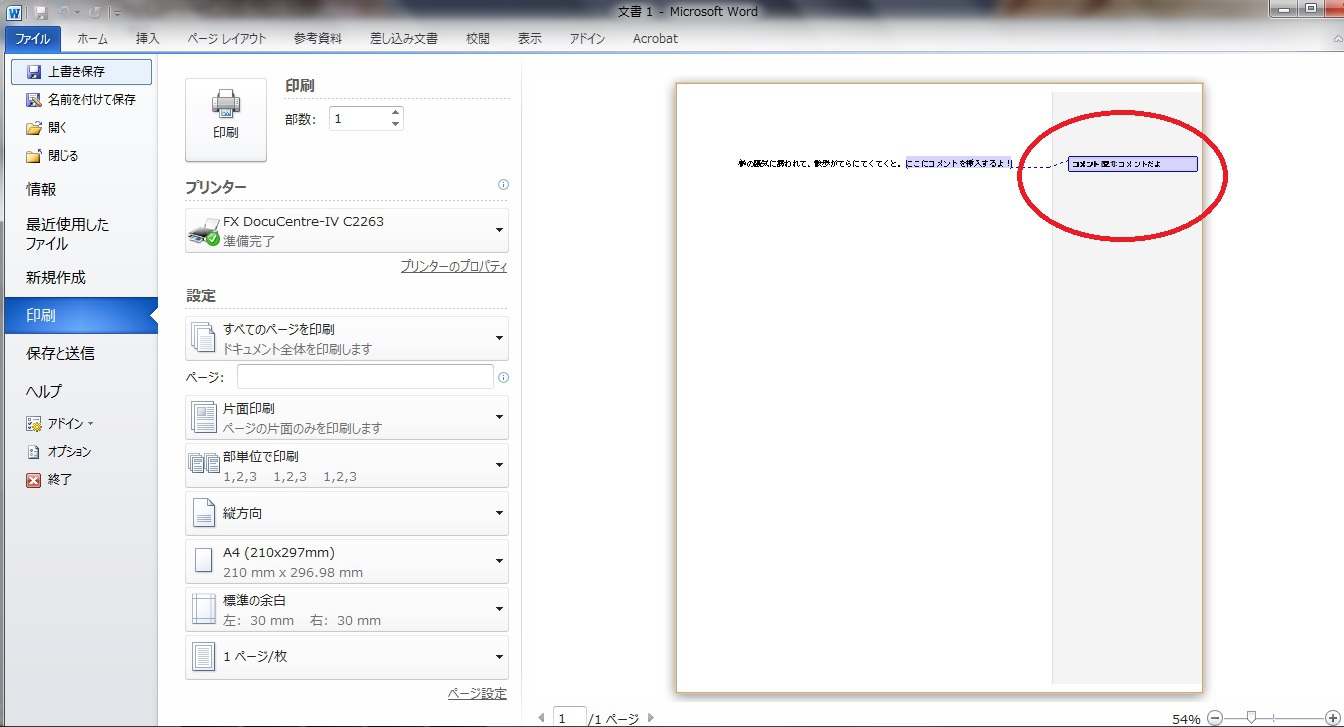
Task: Open A4 (210x297mm) paper size dropdown
Action: click(347, 562)
